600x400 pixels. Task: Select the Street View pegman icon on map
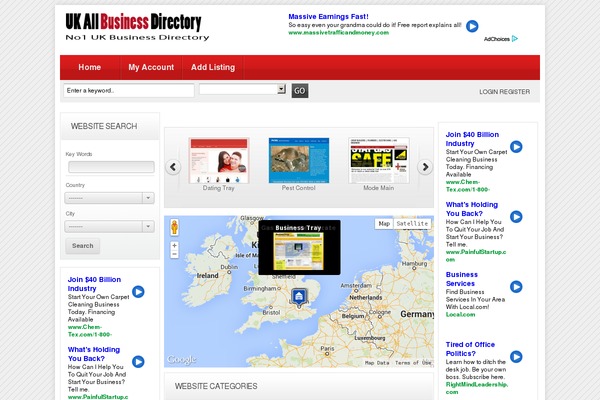pos(174,227)
